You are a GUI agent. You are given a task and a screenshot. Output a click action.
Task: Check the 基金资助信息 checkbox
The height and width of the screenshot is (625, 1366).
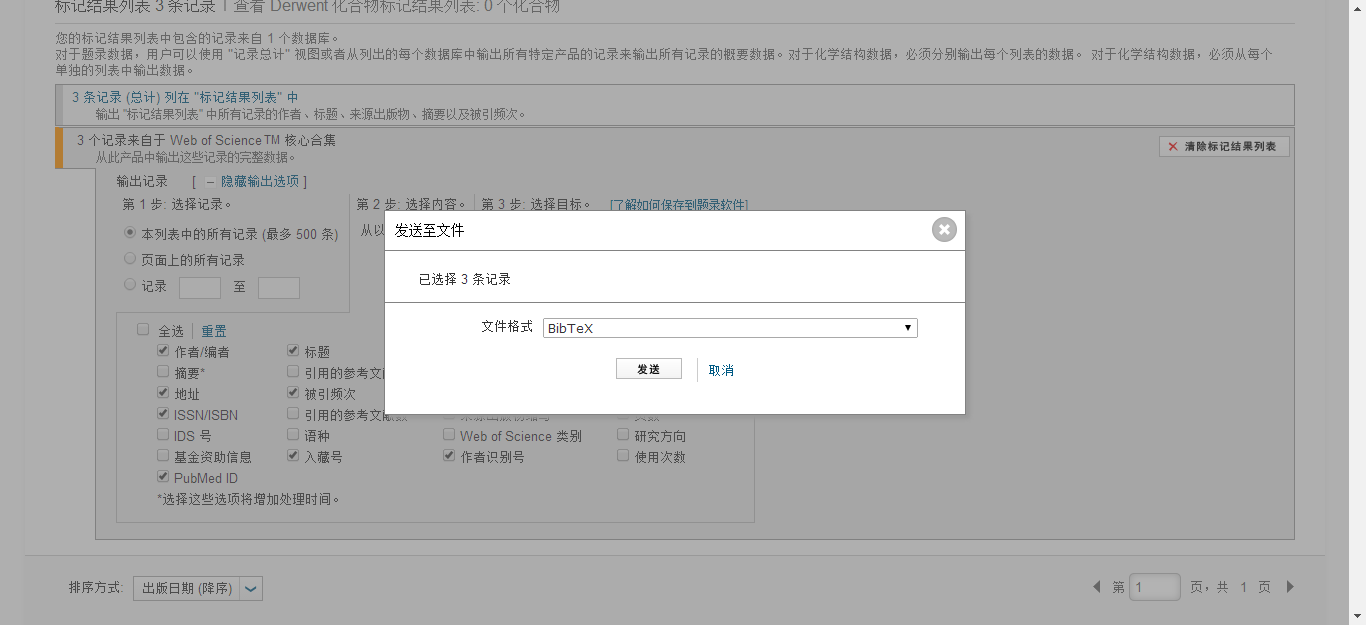point(163,456)
